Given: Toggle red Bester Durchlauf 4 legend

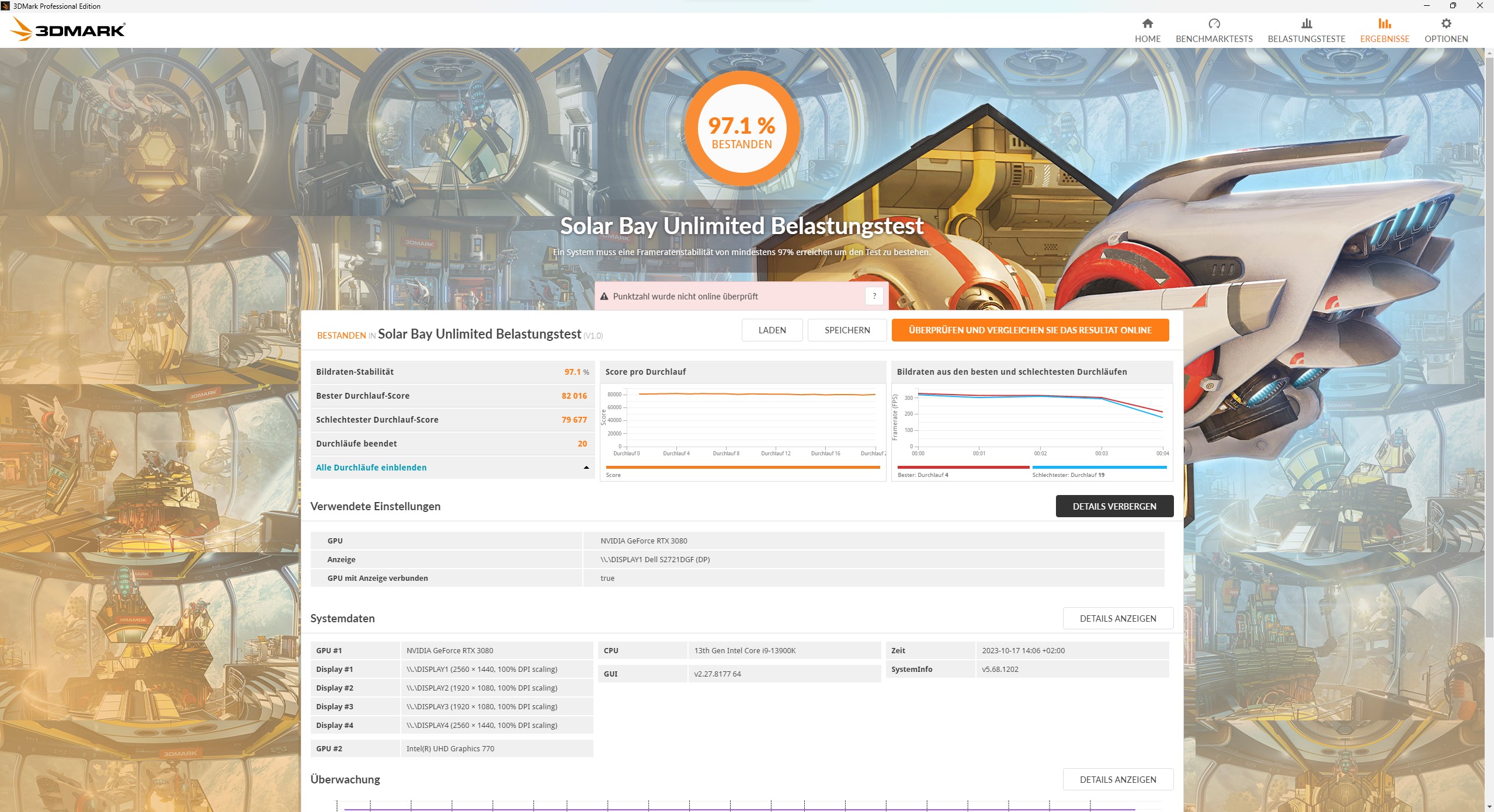Looking at the screenshot, I should point(963,468).
